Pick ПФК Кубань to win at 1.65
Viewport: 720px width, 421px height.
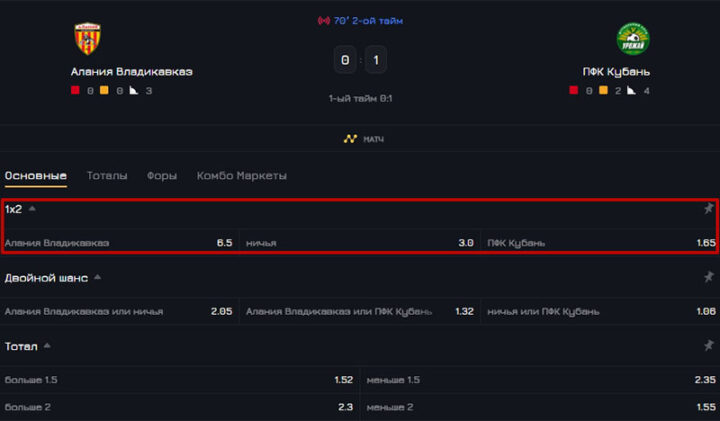[599, 243]
